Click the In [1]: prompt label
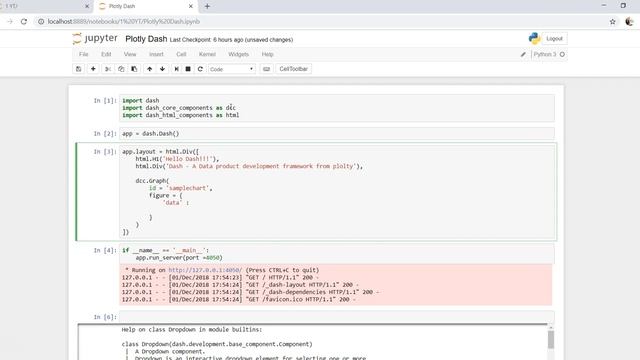Screen dimensions: 640x360 [x=105, y=100]
